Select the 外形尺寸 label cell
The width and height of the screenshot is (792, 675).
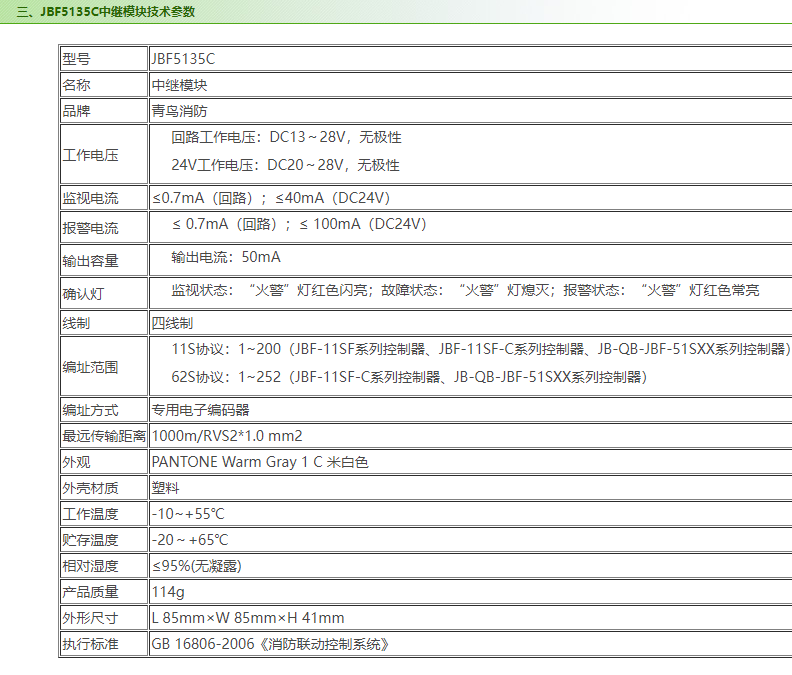[x=104, y=617]
